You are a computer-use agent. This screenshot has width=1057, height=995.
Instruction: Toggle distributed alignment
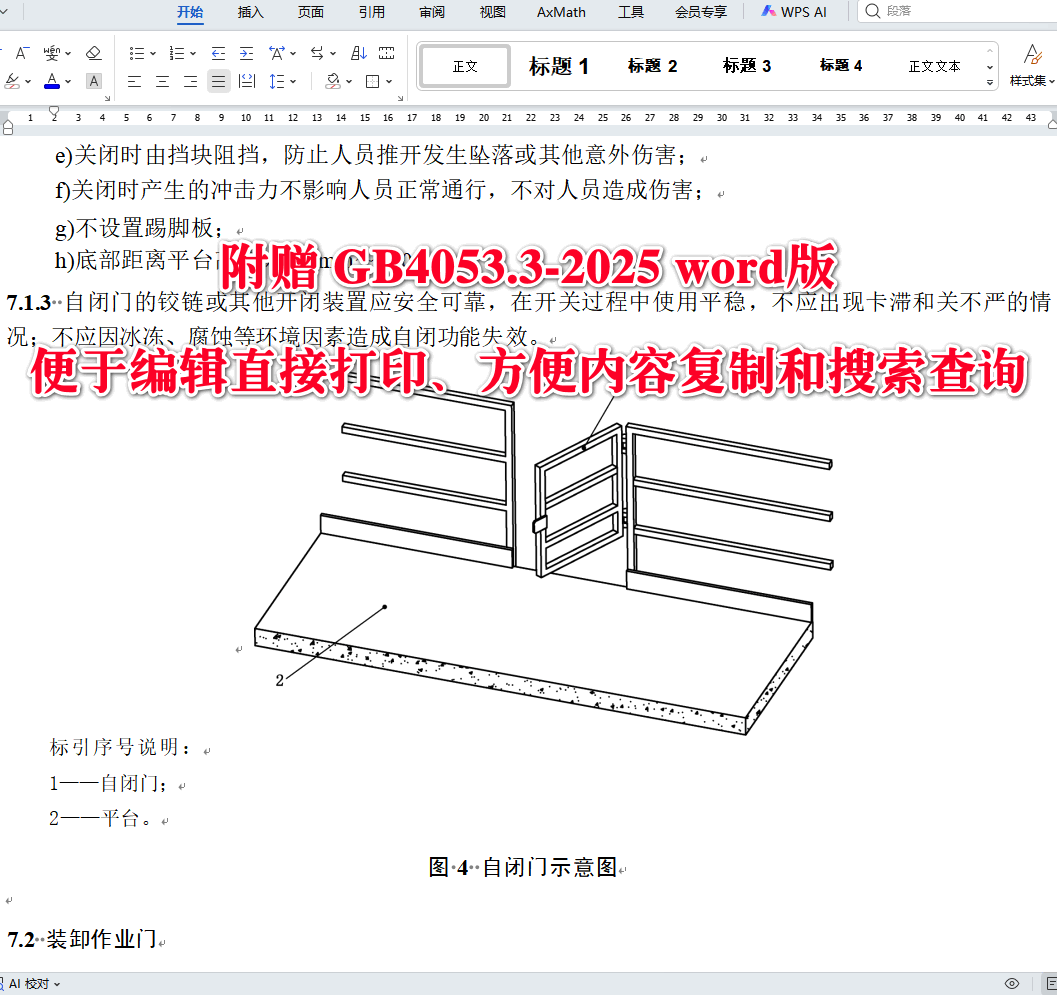(x=245, y=82)
